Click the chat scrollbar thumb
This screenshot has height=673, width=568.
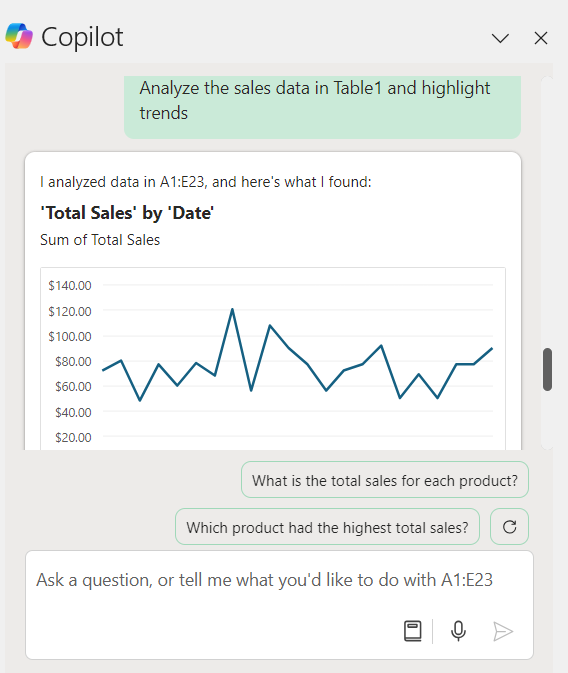pyautogui.click(x=547, y=369)
